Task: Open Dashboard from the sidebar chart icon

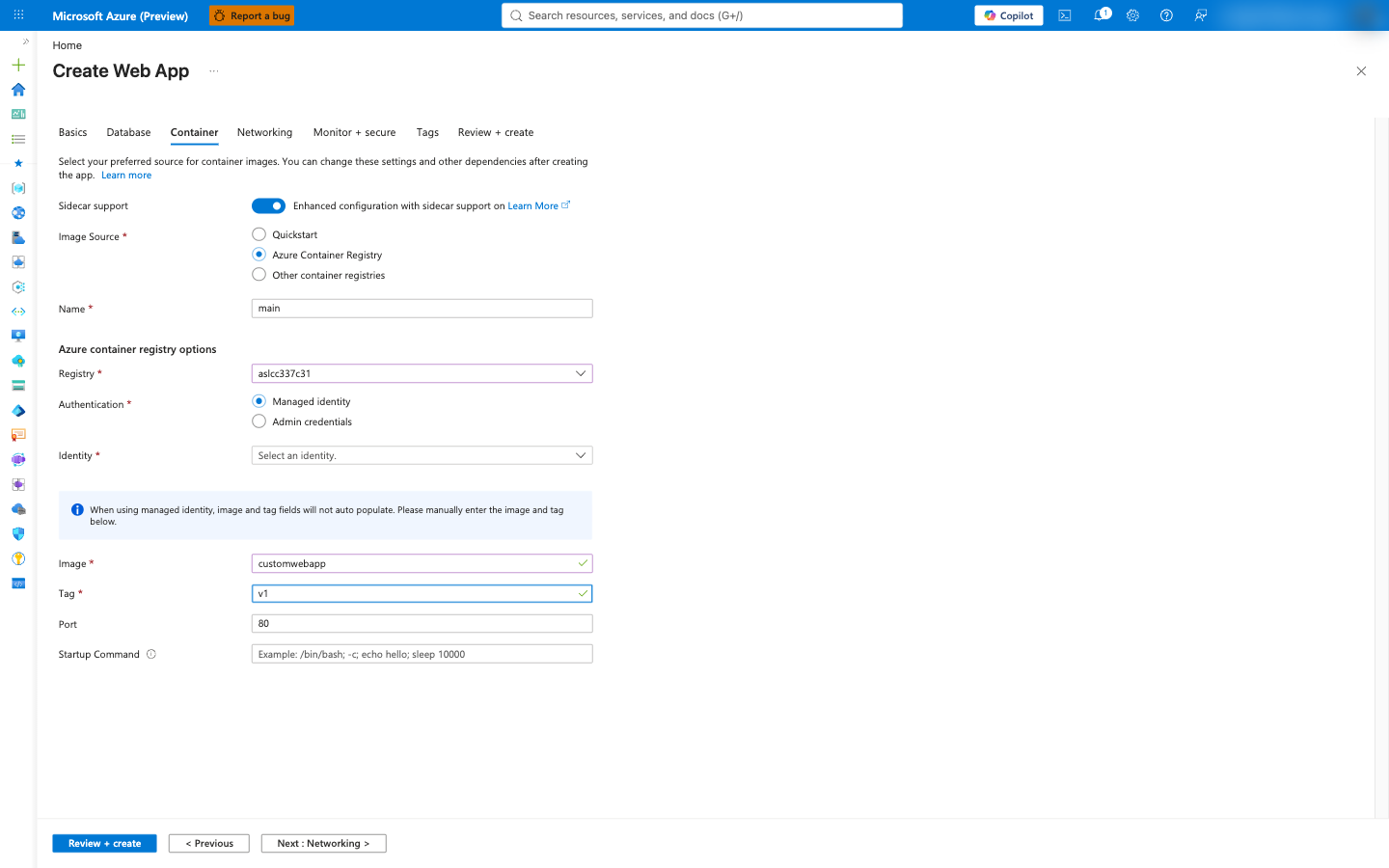Action: [18, 114]
